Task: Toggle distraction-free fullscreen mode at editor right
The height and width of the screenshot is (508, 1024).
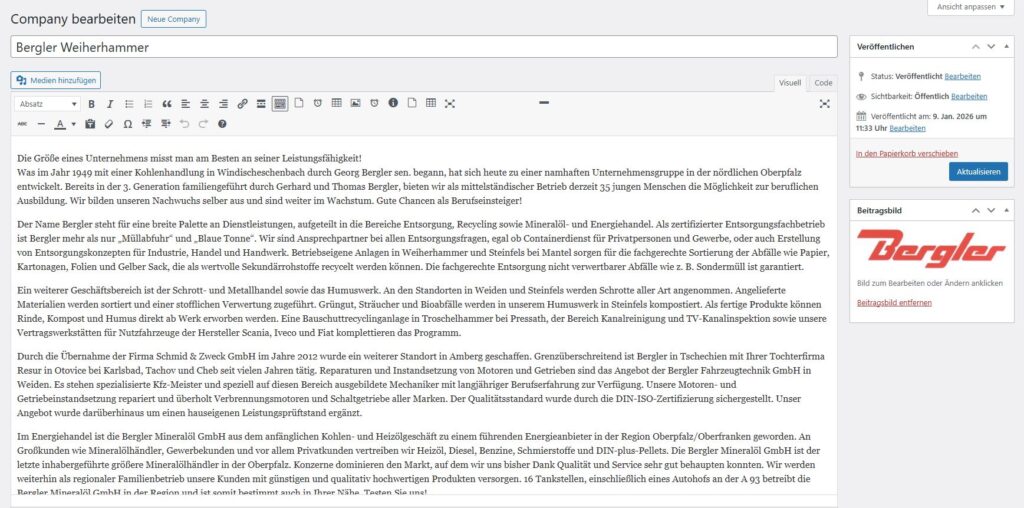Action: pyautogui.click(x=825, y=104)
